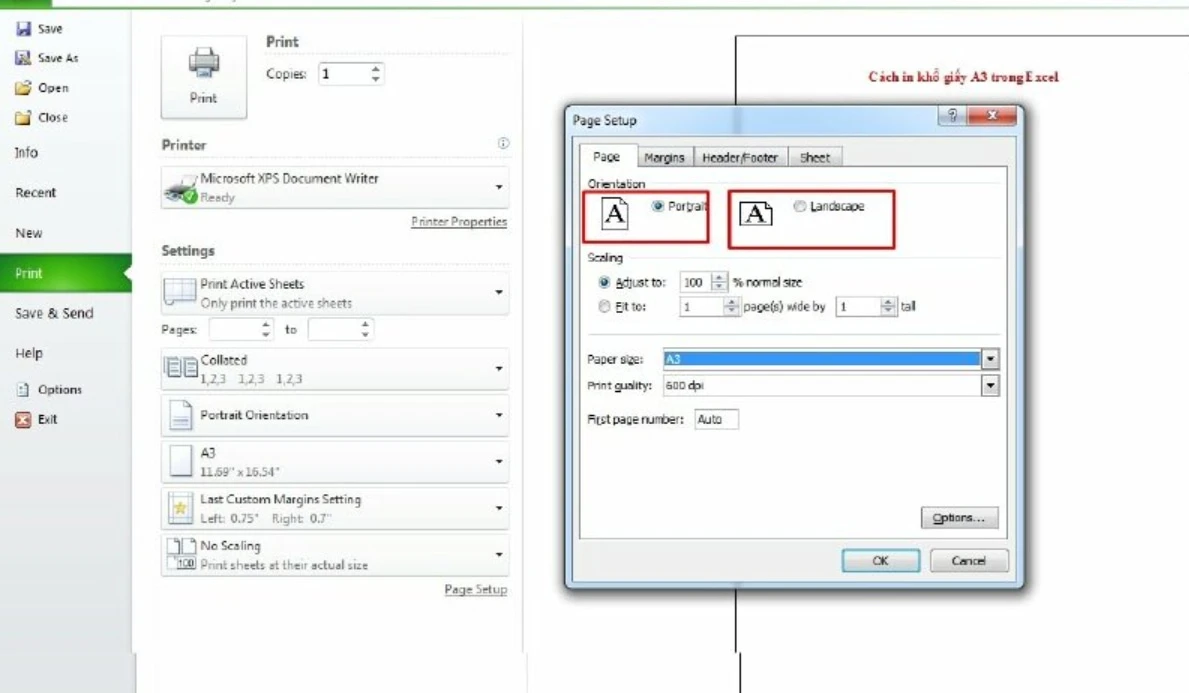Open the Print quality dropdown

tap(989, 383)
